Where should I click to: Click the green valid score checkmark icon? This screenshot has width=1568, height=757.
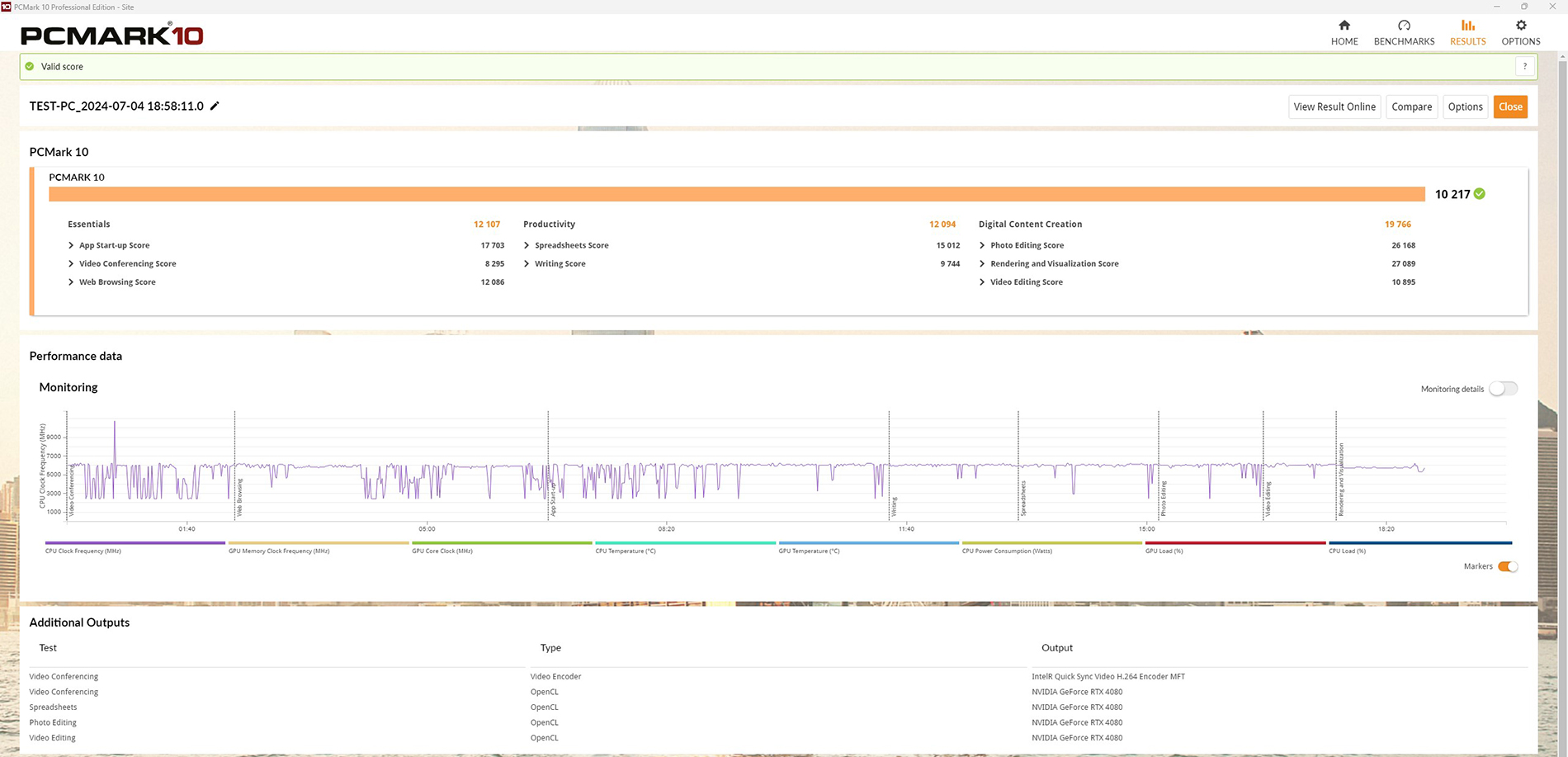point(30,66)
